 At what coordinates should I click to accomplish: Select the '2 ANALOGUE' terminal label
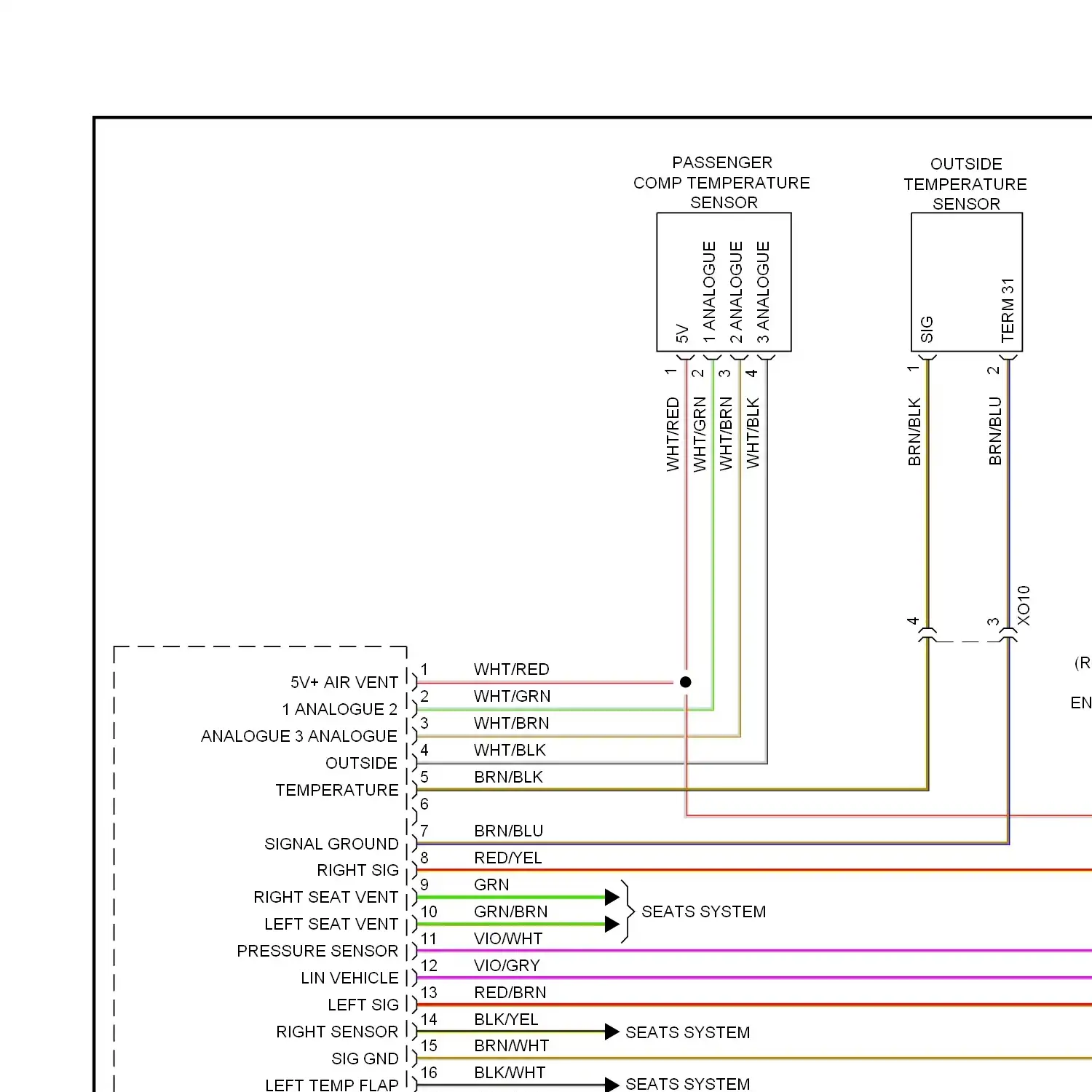pyautogui.click(x=736, y=292)
